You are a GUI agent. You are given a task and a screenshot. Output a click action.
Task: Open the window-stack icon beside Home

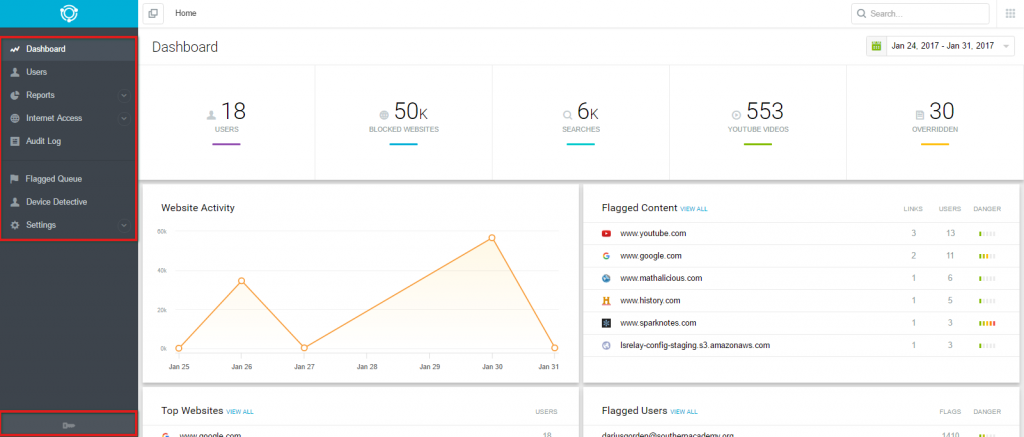pos(153,13)
